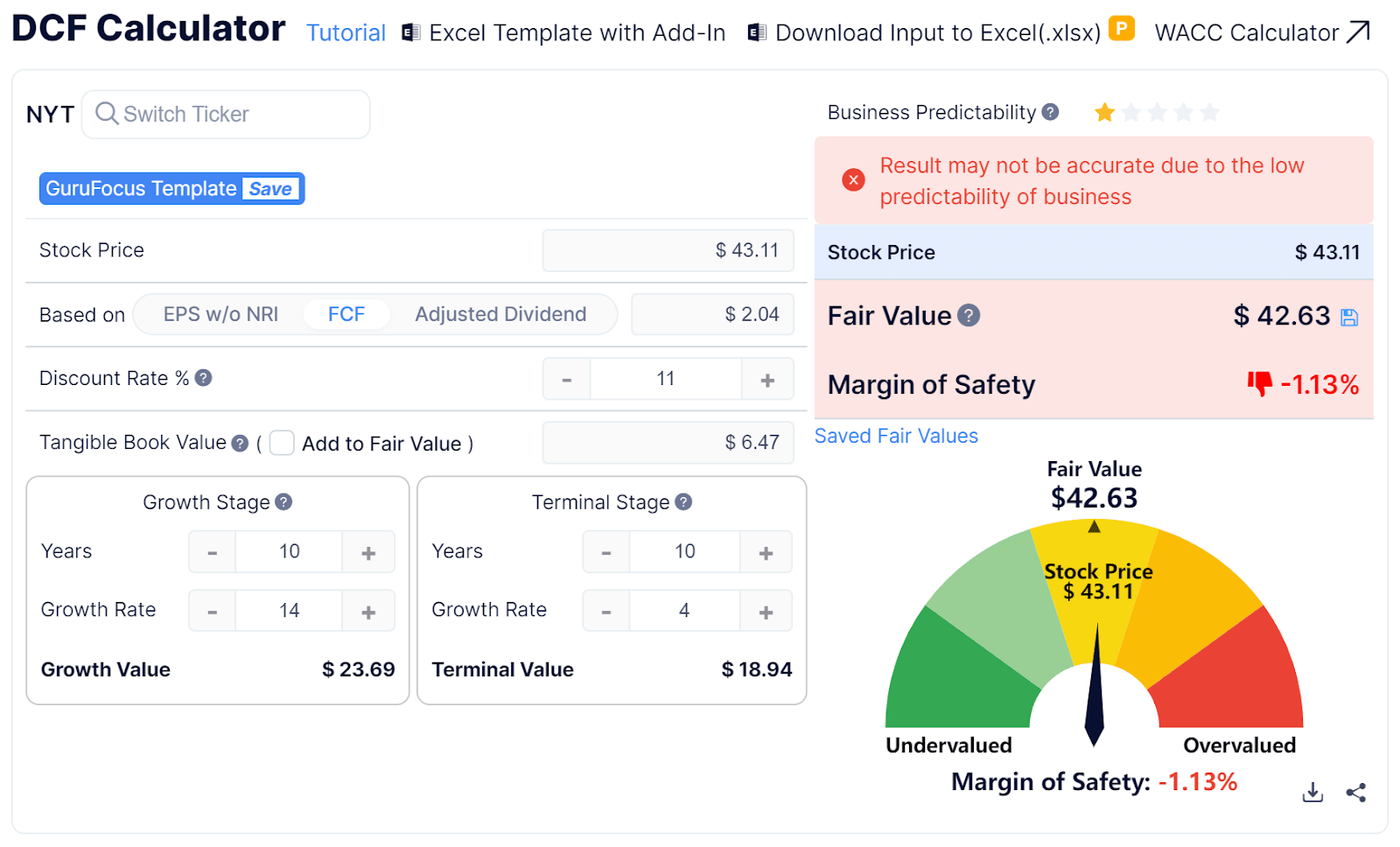Enable the Add to Fair Value checkbox
Screen dimensions: 1400x847
(282, 444)
